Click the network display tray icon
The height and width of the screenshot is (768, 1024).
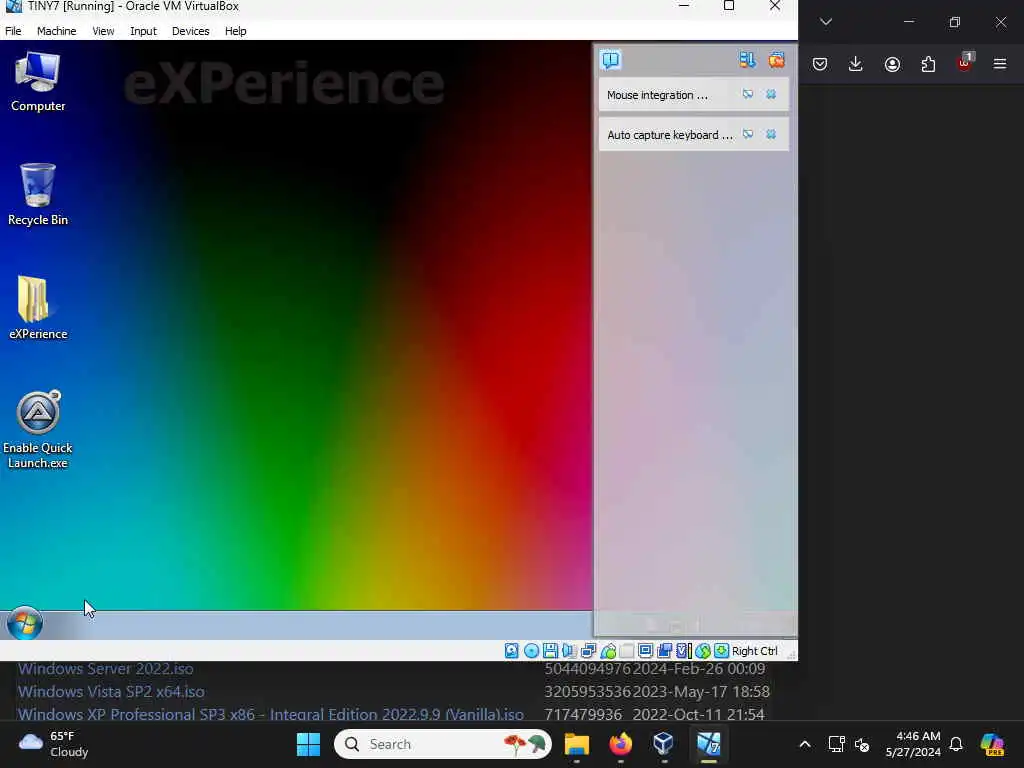point(837,744)
